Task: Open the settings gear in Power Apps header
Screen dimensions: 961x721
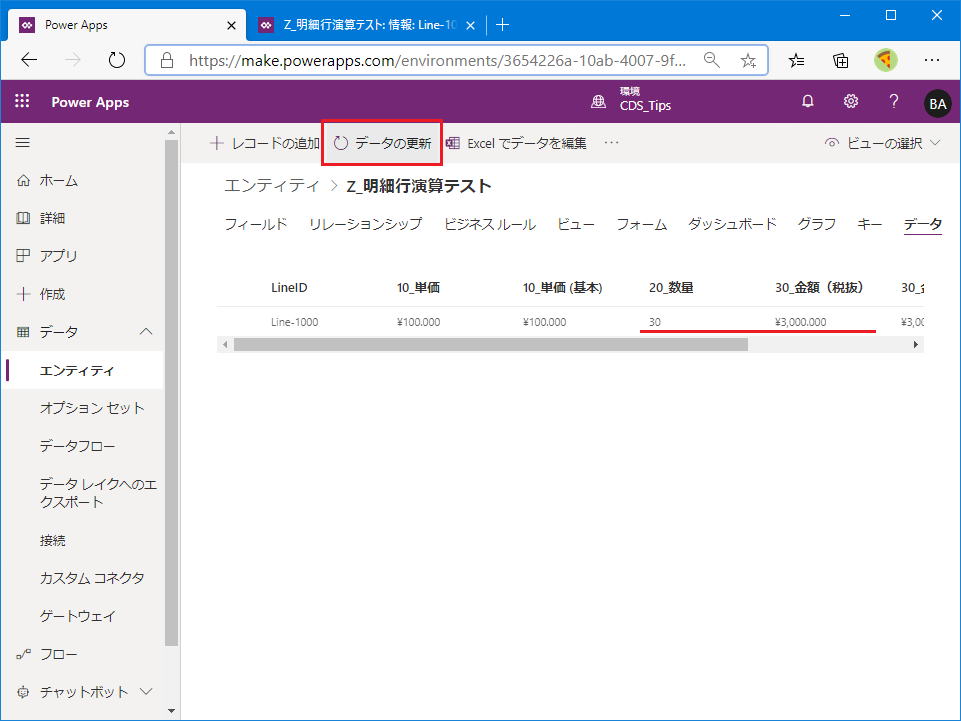Action: (851, 101)
